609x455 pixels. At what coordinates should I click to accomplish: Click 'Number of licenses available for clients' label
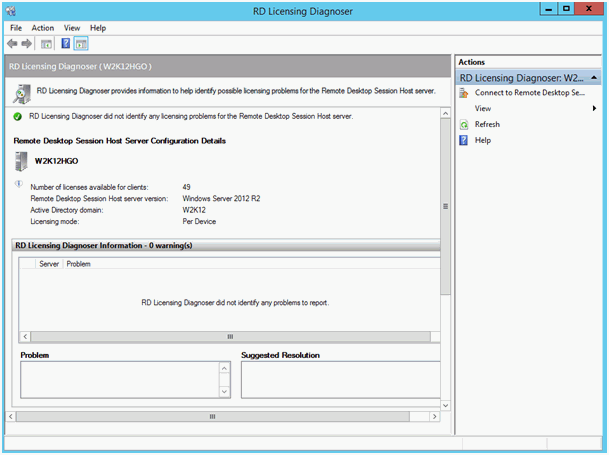(89, 187)
